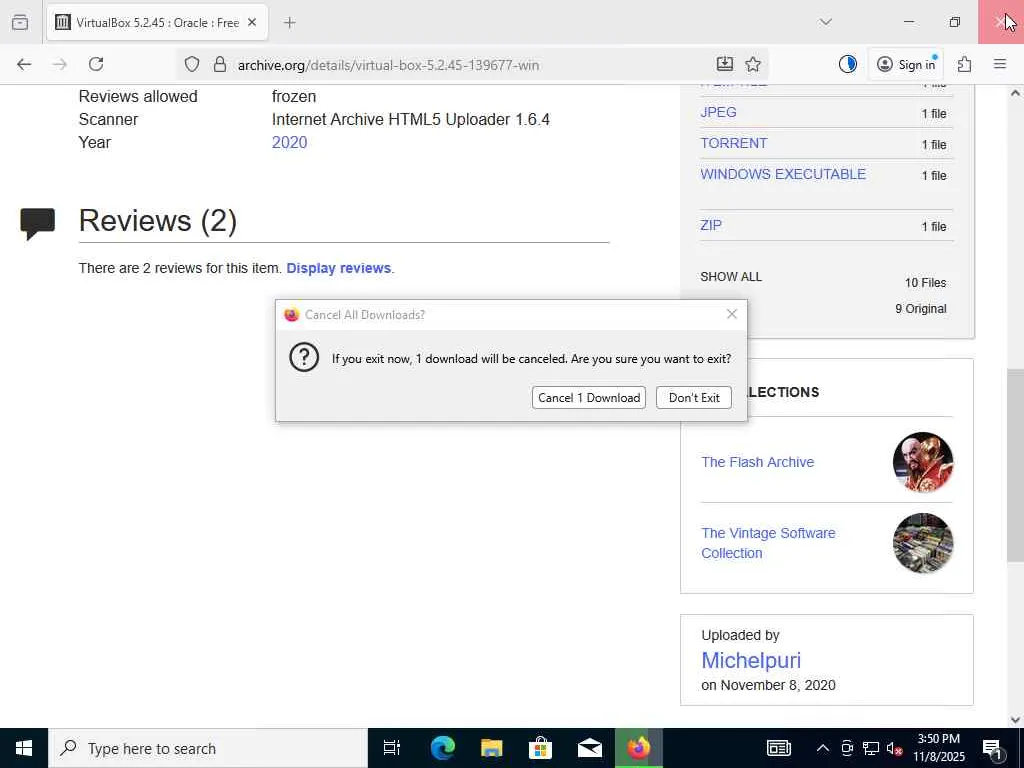Launch Microsoft Edge from taskbar

pyautogui.click(x=442, y=748)
